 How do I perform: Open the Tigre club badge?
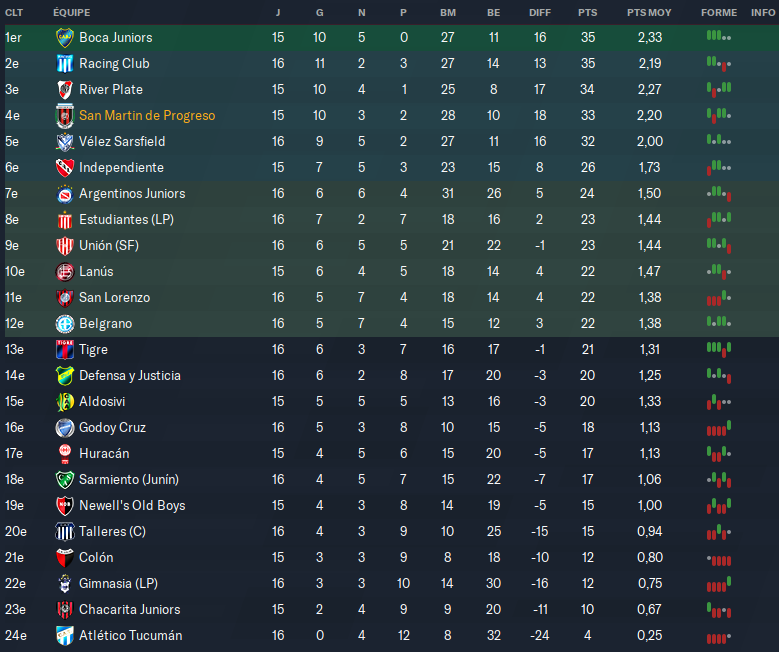click(x=65, y=349)
